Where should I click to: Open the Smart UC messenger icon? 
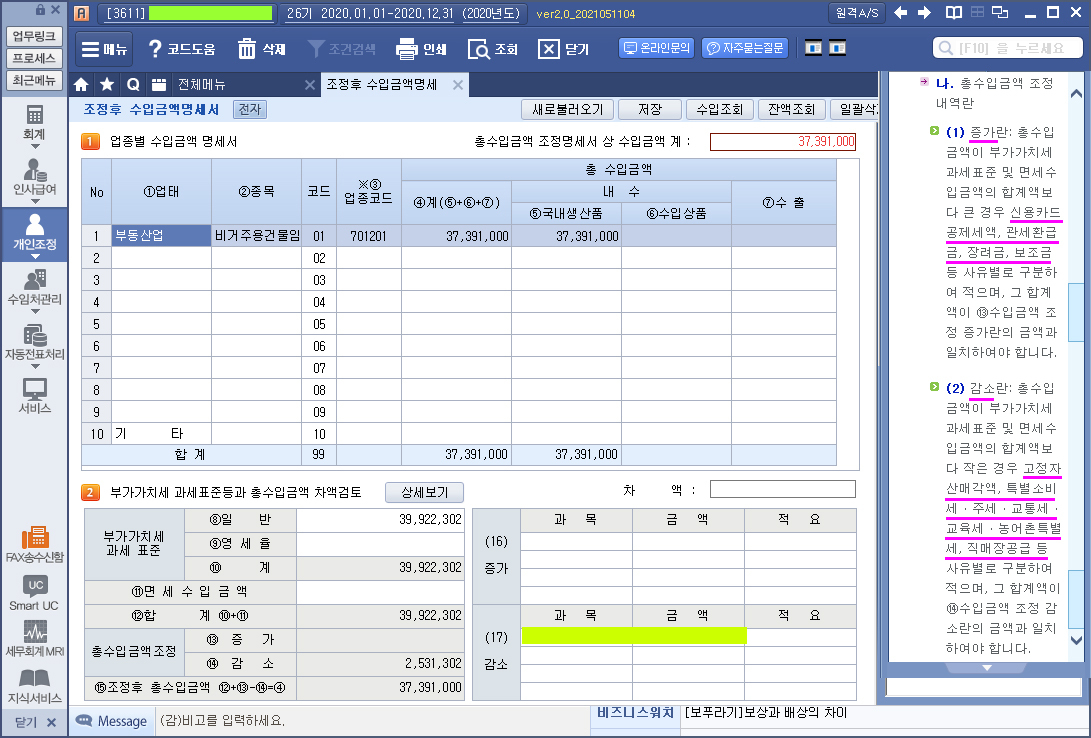pyautogui.click(x=34, y=593)
